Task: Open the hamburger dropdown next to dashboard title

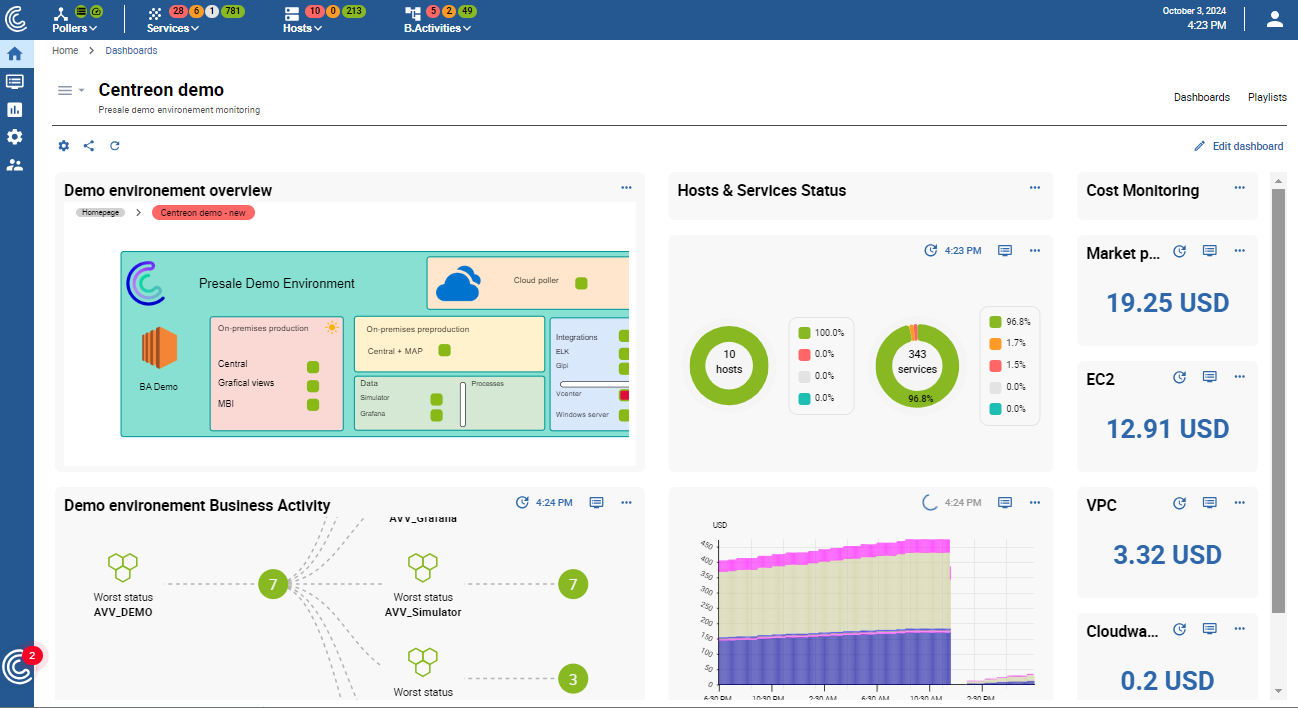Action: tap(68, 89)
